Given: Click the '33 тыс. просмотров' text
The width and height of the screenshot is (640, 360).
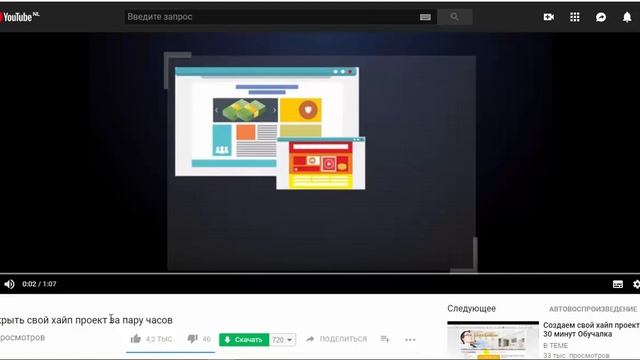Looking at the screenshot, I should pyautogui.click(x=576, y=356).
